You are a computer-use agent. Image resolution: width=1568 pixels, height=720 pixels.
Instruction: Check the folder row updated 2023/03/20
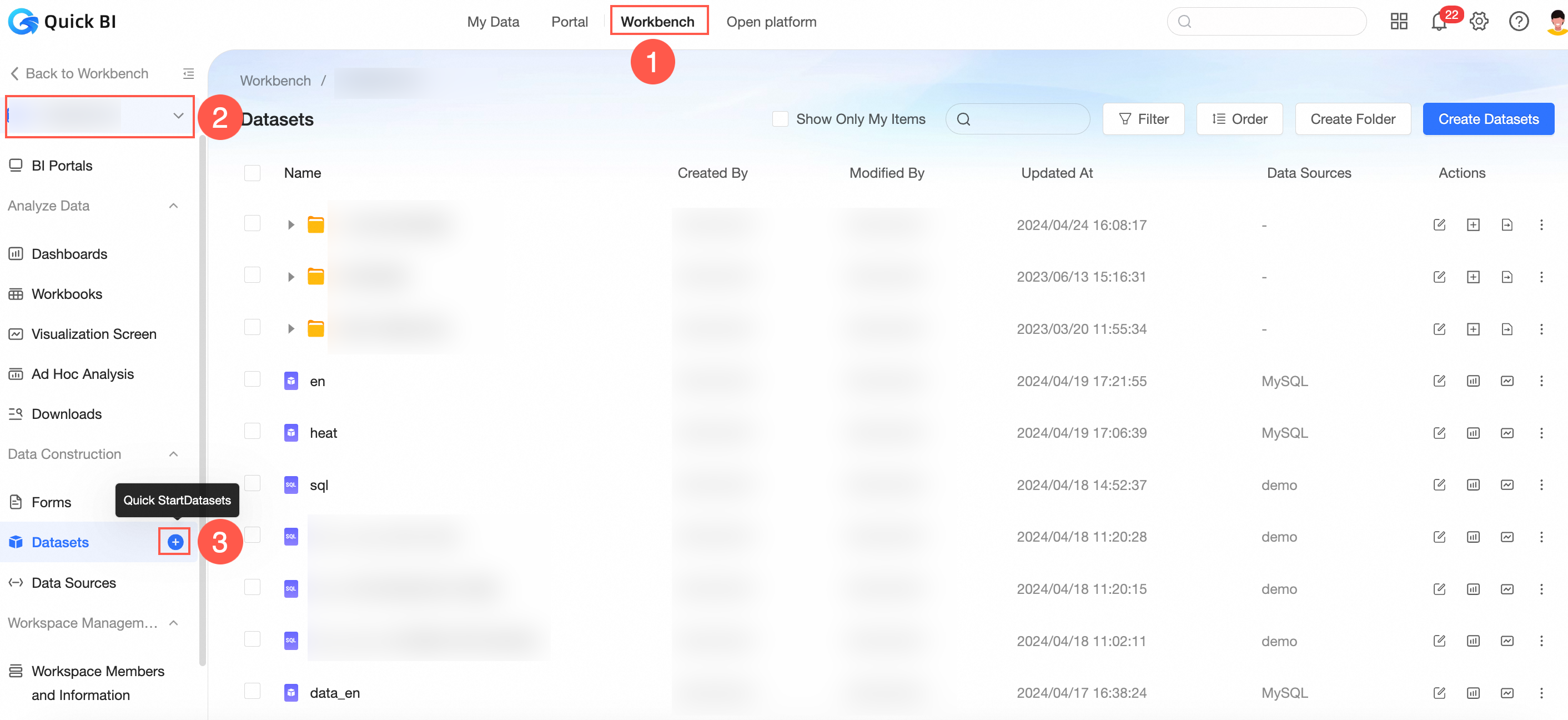(x=252, y=327)
